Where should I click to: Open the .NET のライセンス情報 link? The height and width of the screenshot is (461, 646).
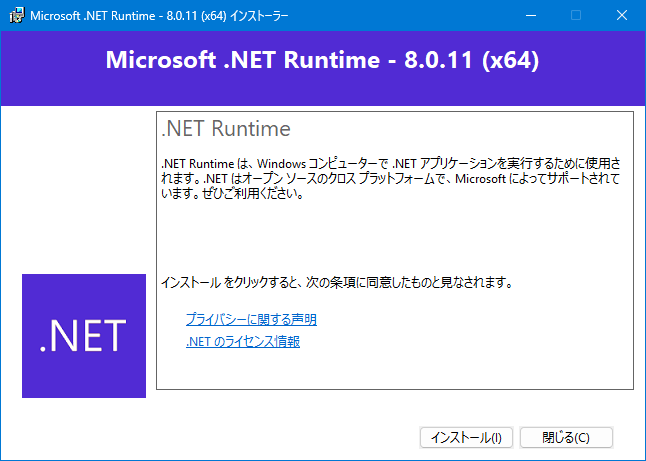pyautogui.click(x=243, y=342)
